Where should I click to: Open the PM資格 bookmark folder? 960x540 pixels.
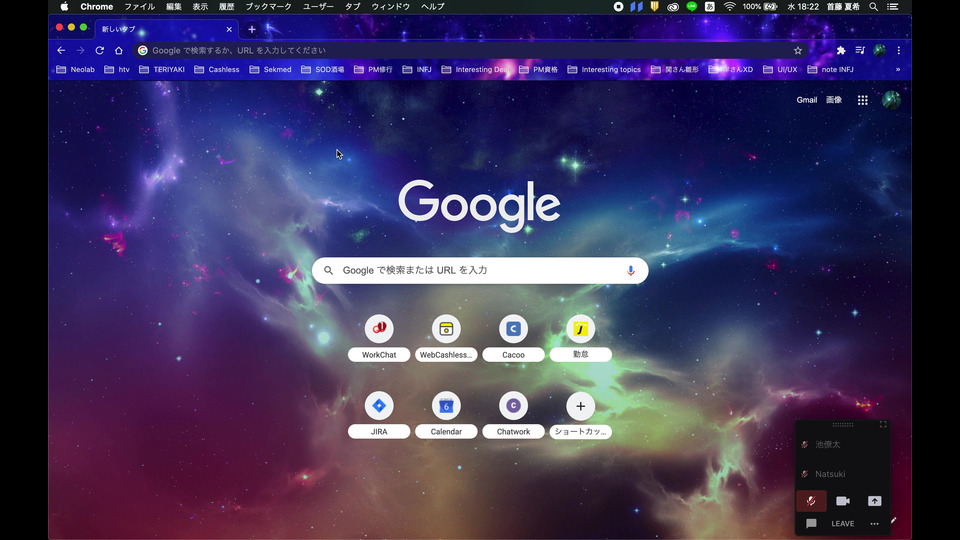click(x=538, y=70)
